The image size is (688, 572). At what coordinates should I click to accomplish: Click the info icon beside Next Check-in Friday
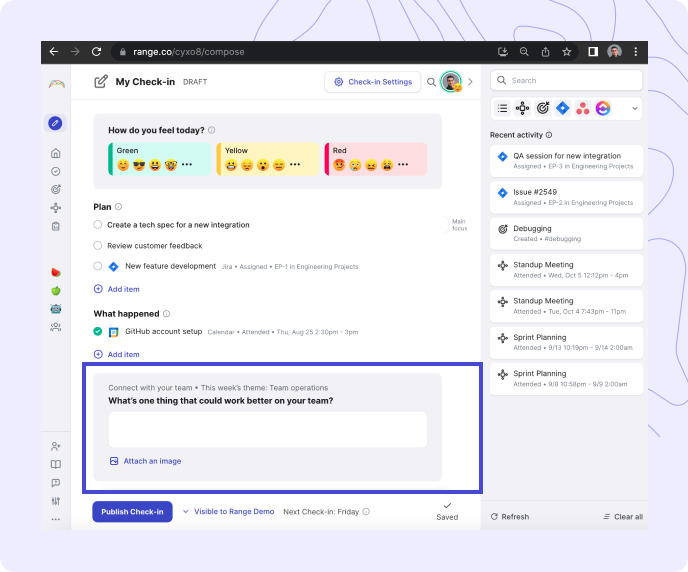pos(366,511)
